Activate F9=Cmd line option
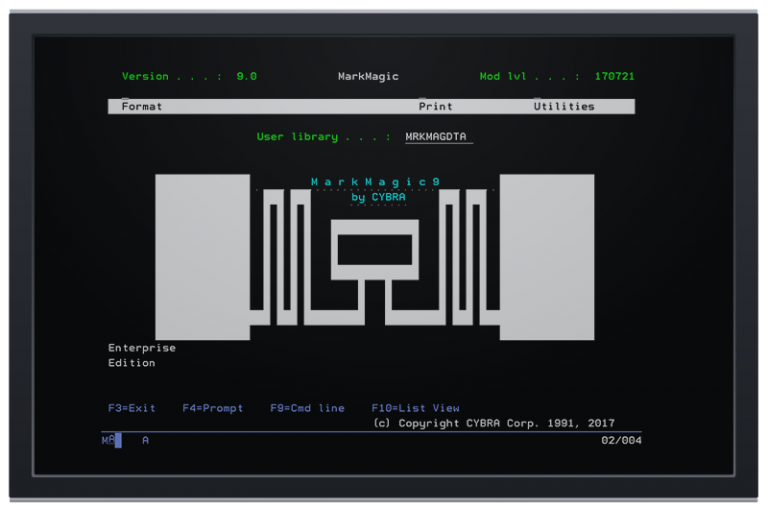Screen dimensions: 768x510 click(307, 408)
